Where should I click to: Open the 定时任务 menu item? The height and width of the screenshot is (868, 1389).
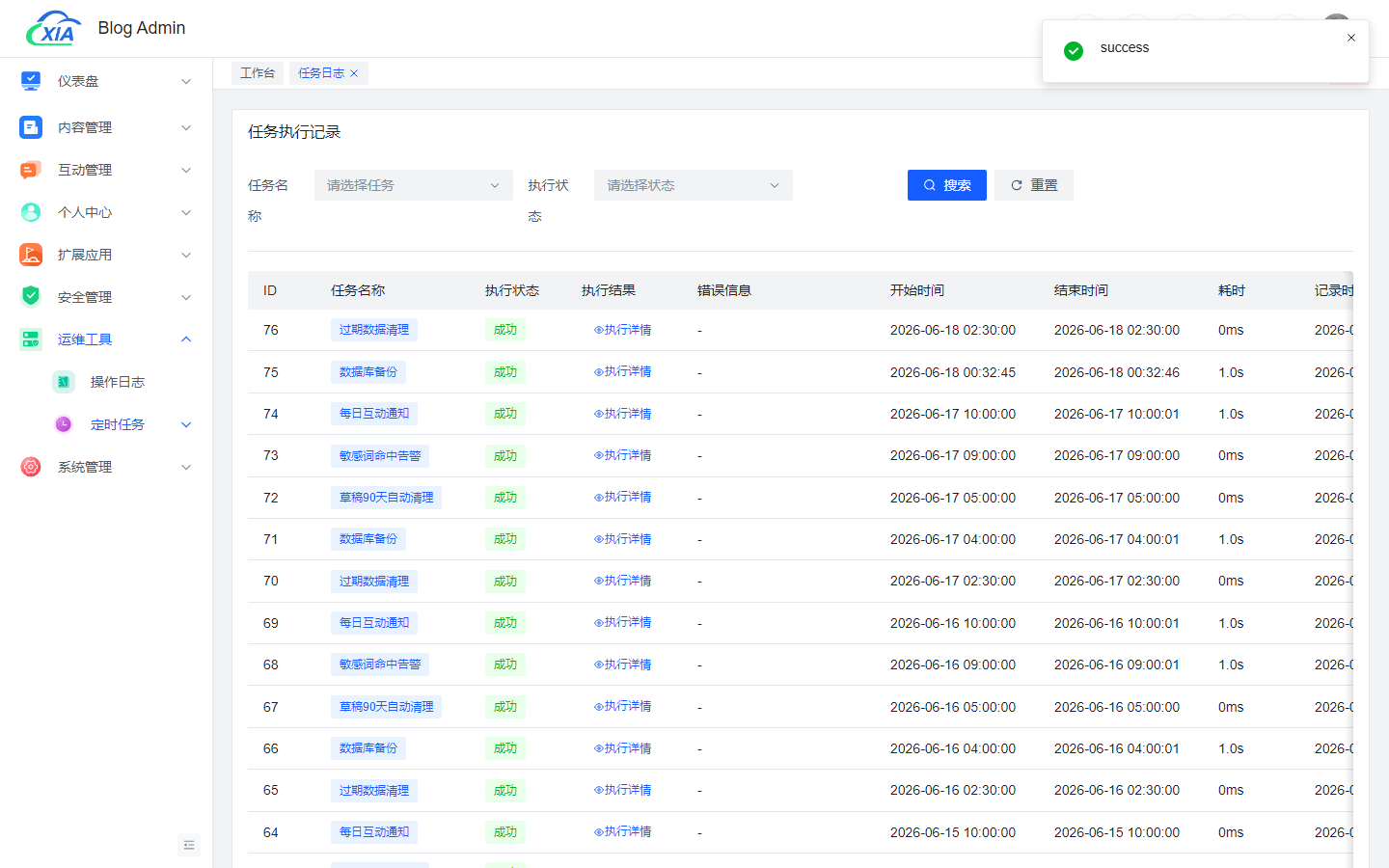(x=118, y=424)
